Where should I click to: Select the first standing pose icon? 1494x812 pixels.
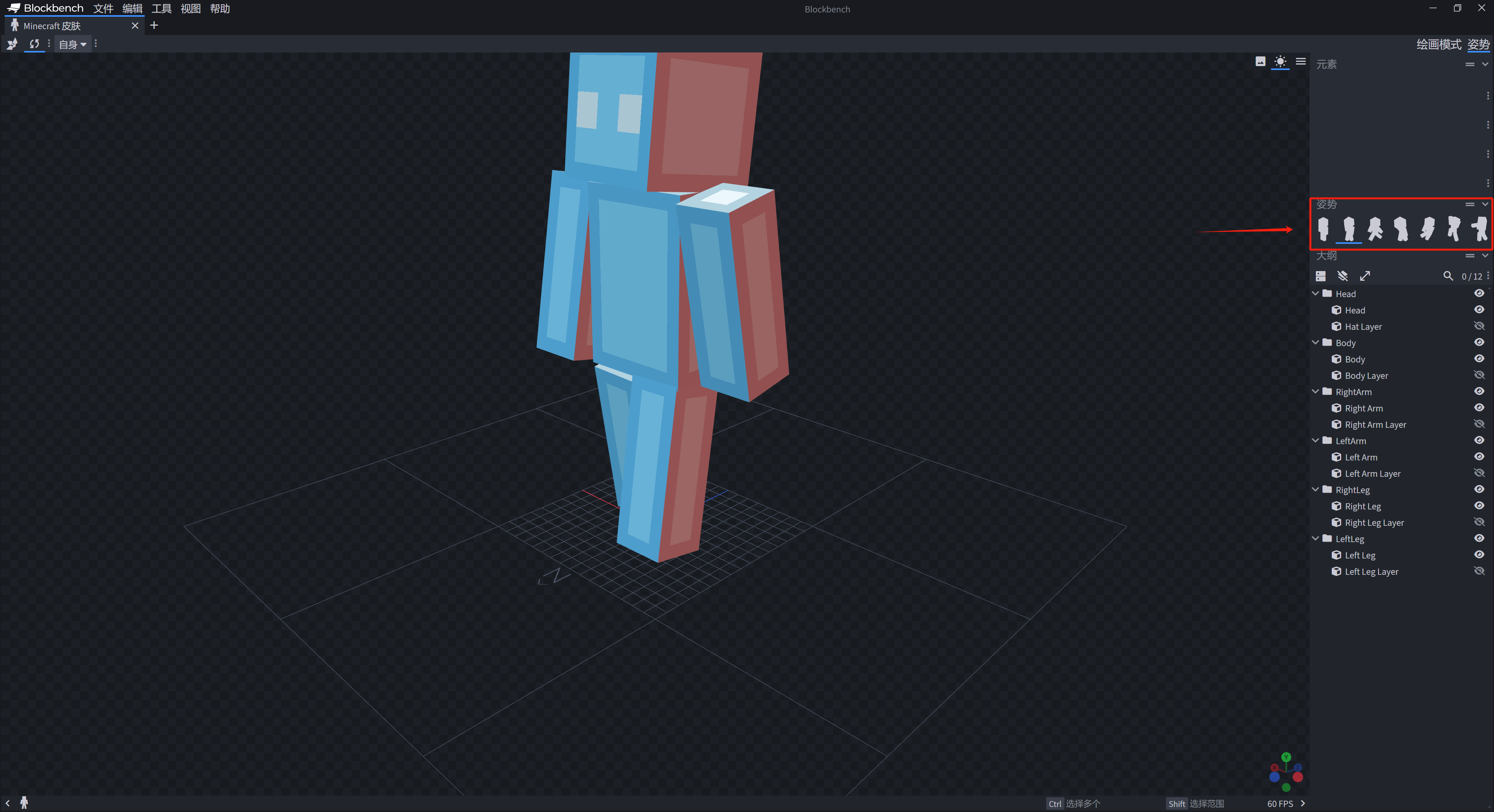(x=1323, y=229)
